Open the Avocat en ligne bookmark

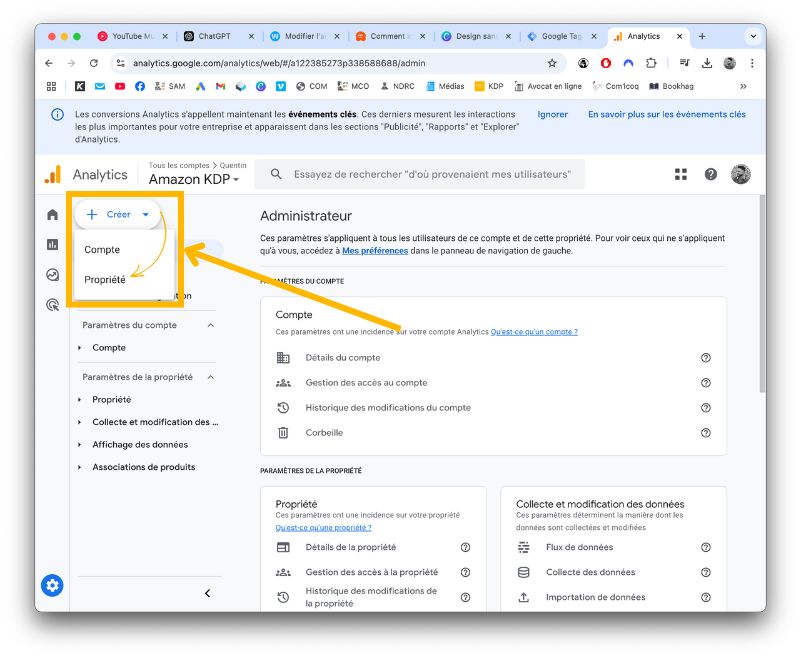(548, 86)
